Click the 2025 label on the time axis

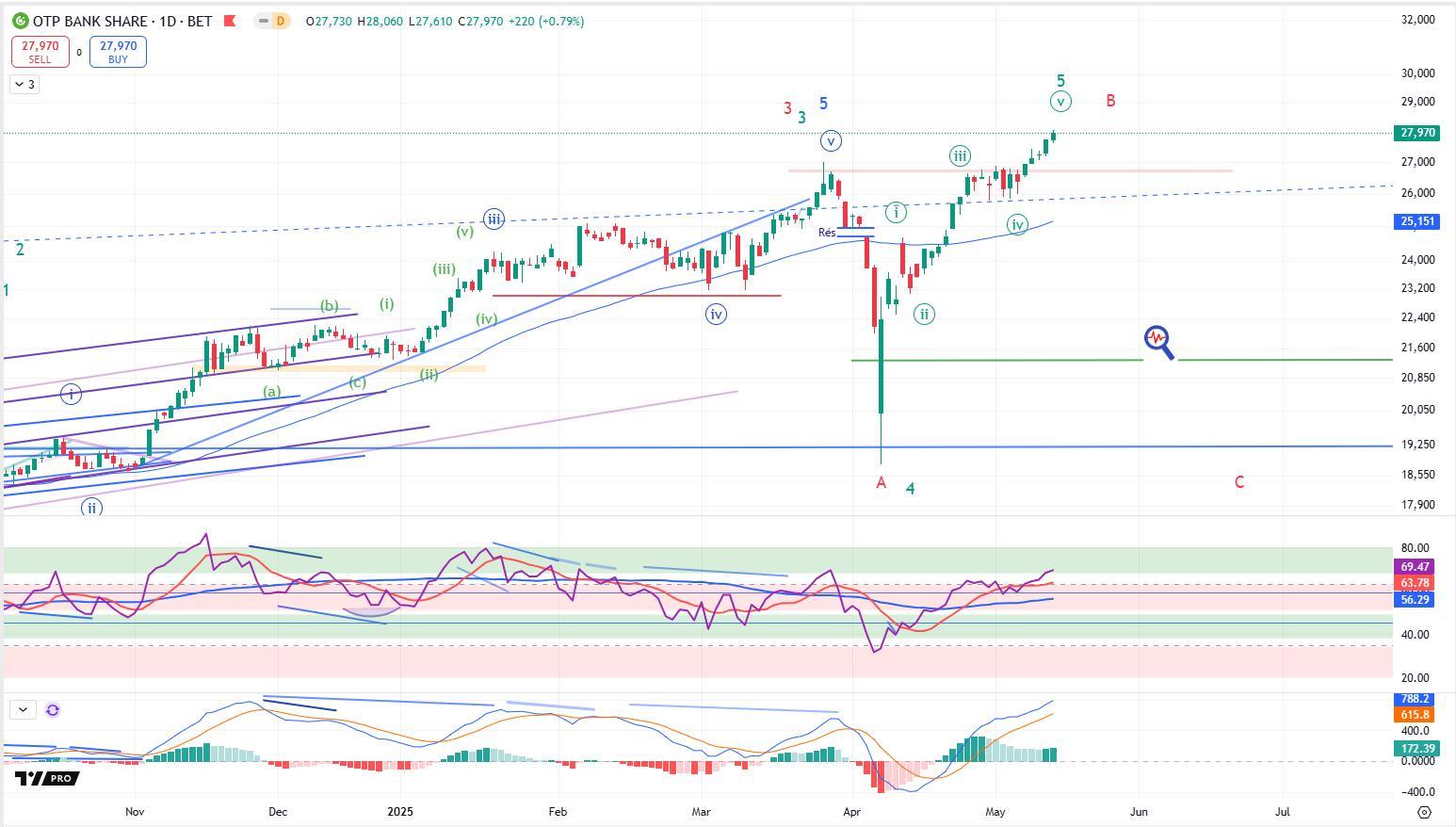point(400,811)
